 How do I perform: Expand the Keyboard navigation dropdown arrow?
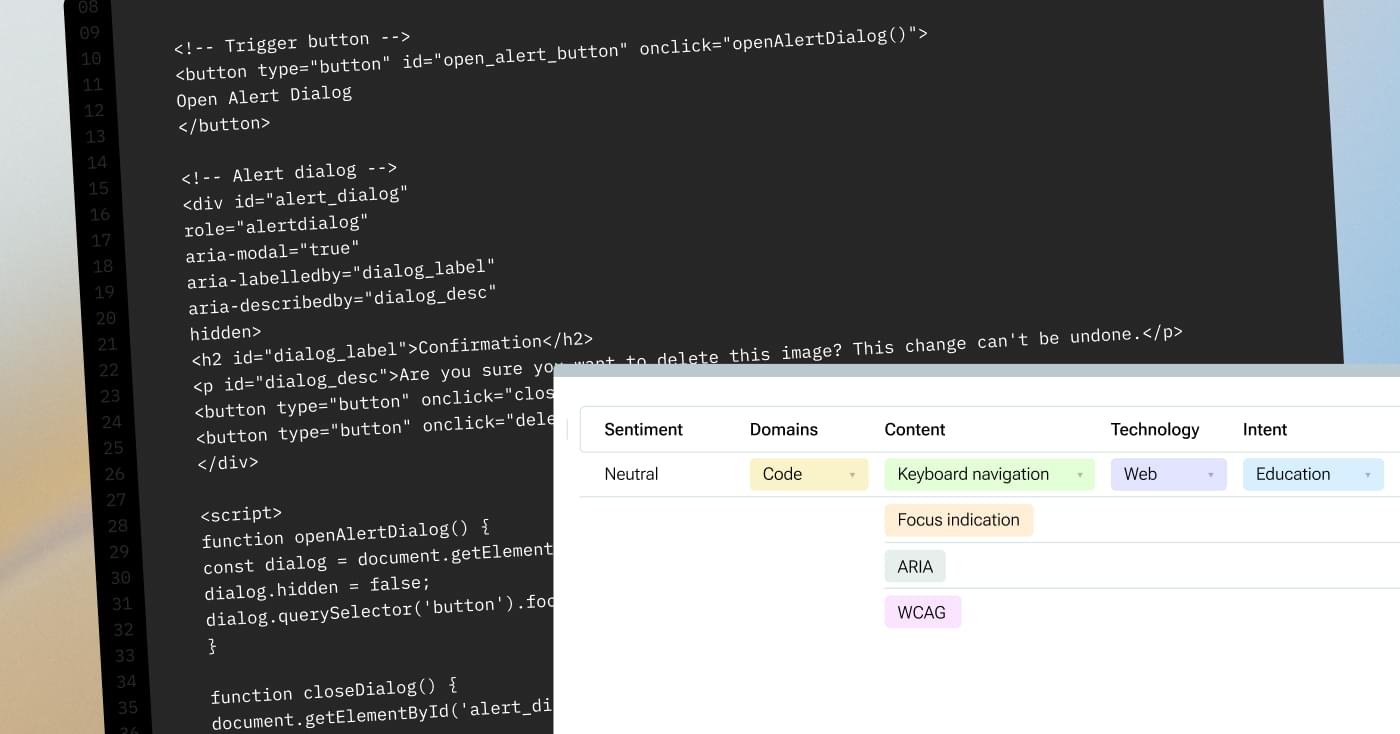1079,475
